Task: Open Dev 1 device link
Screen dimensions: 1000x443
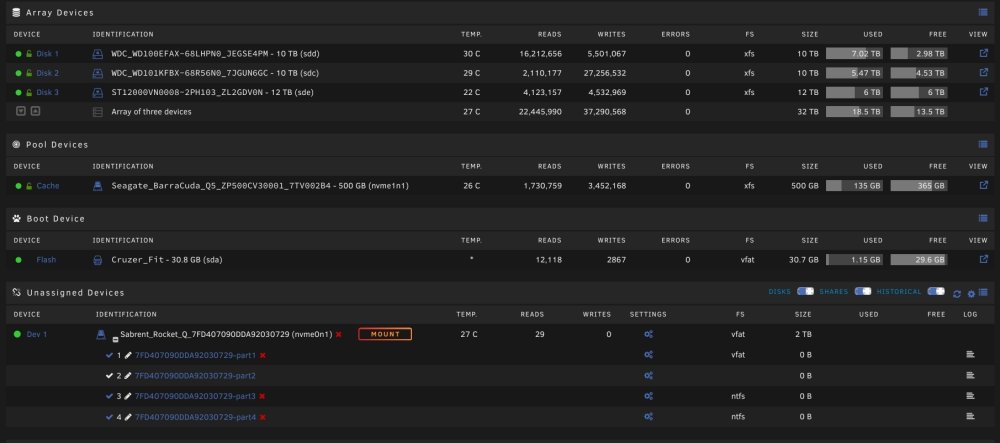Action: (x=37, y=334)
